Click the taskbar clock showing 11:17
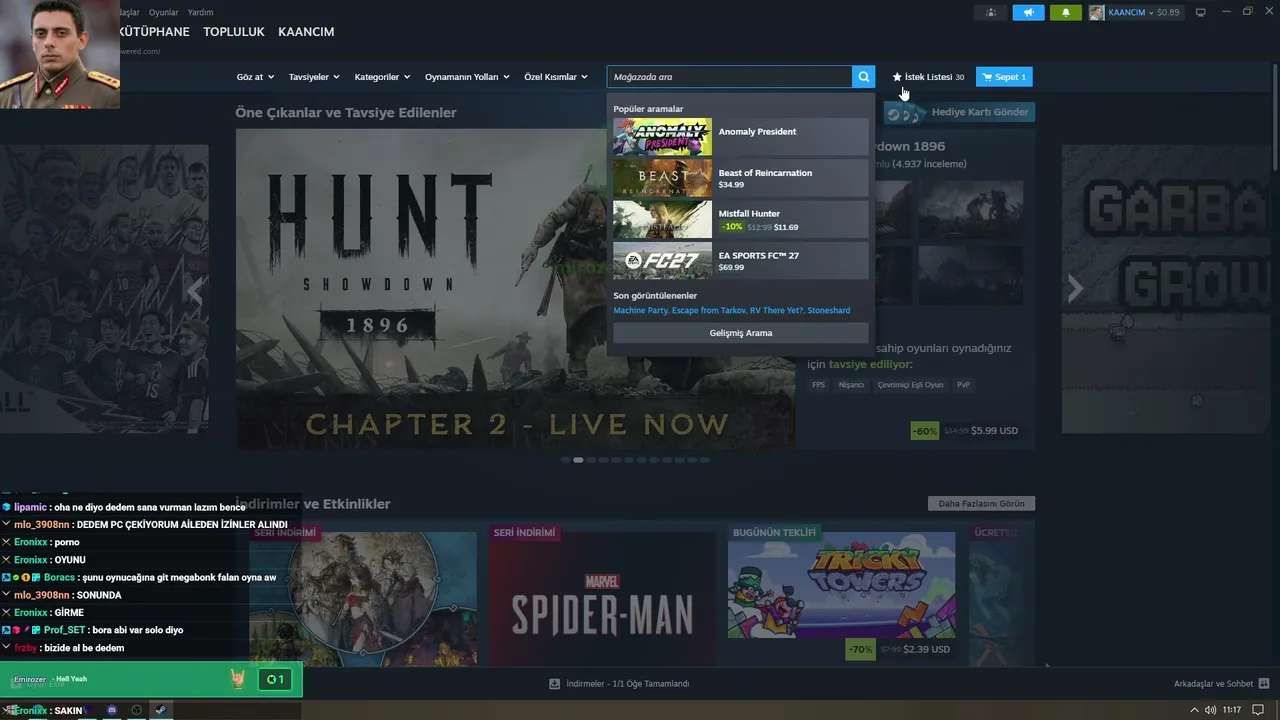 point(1232,710)
